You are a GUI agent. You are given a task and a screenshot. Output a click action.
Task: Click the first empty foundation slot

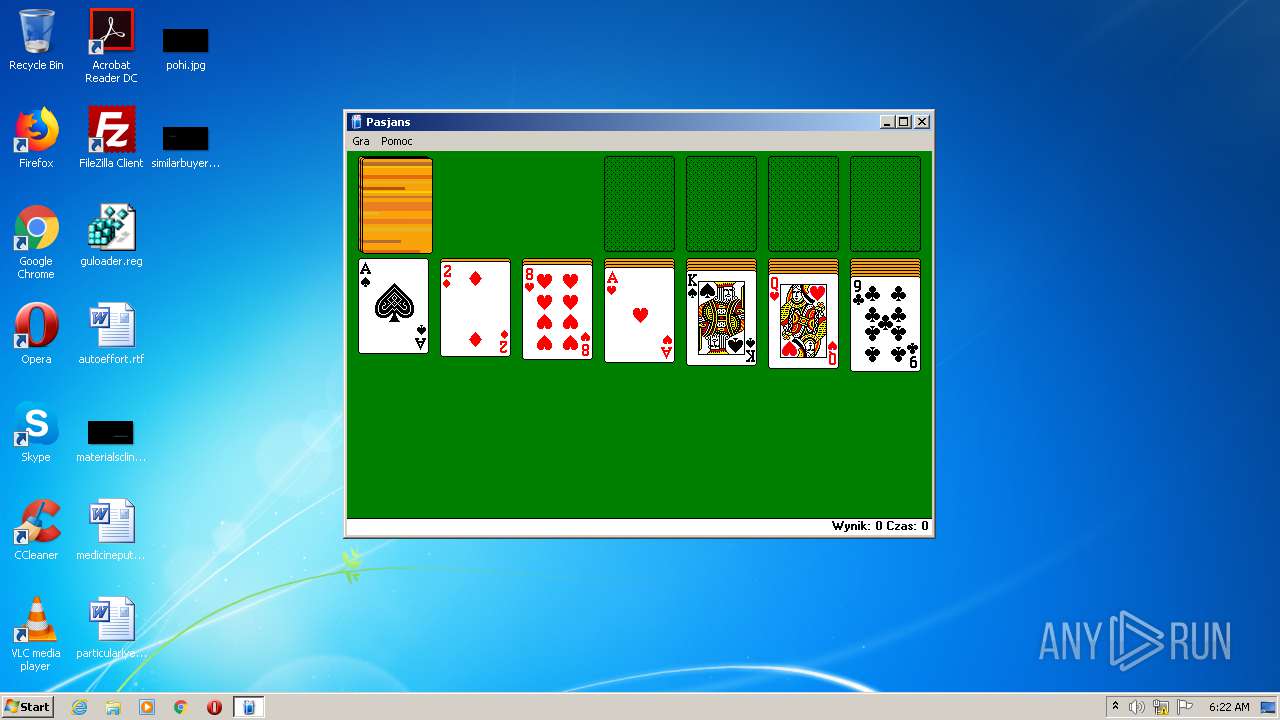[x=639, y=204]
